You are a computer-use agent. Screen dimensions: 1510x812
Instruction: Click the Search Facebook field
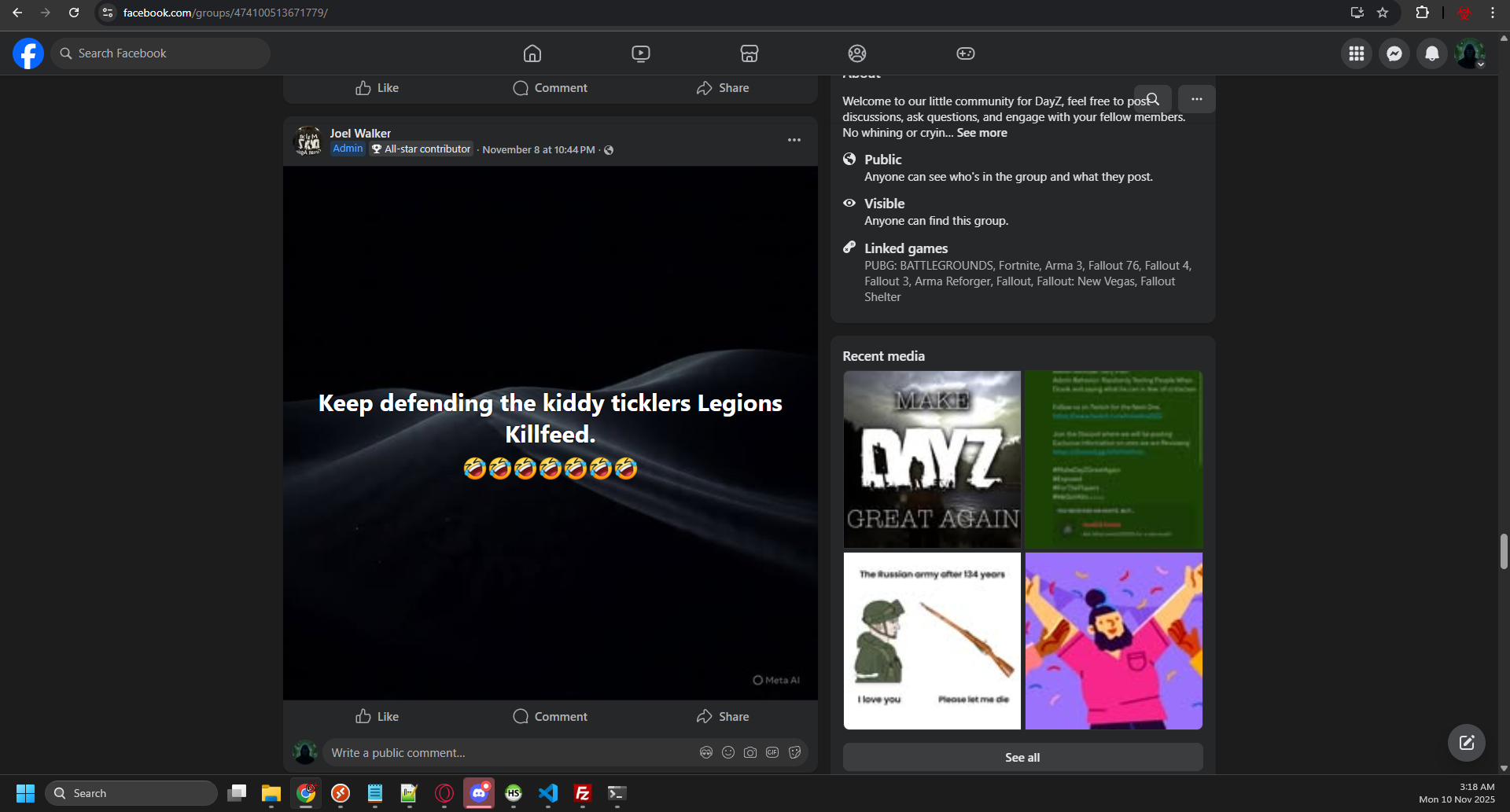point(160,53)
